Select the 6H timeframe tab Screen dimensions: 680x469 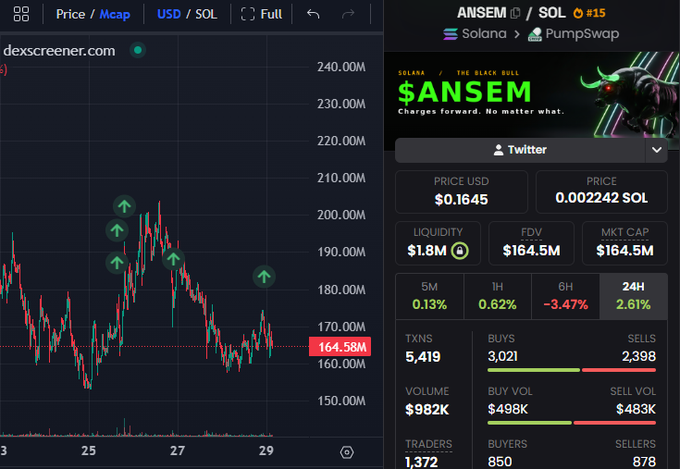pos(566,296)
